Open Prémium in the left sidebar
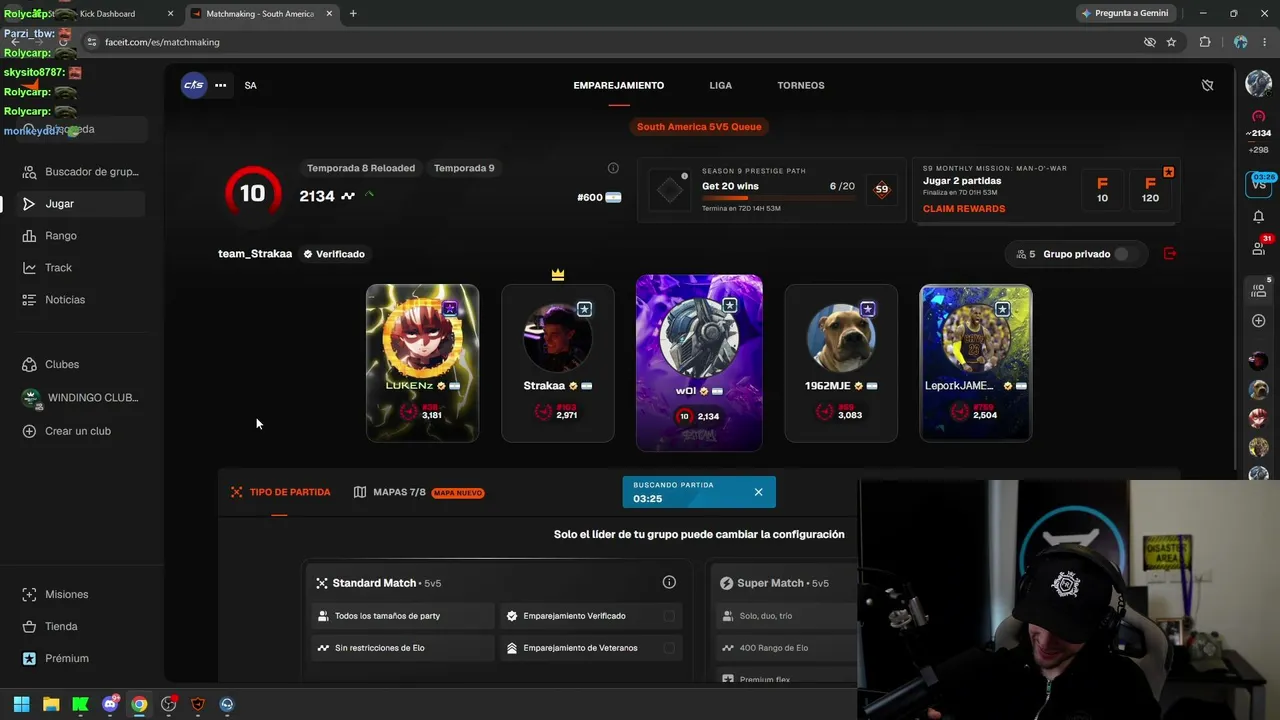 (x=82, y=659)
